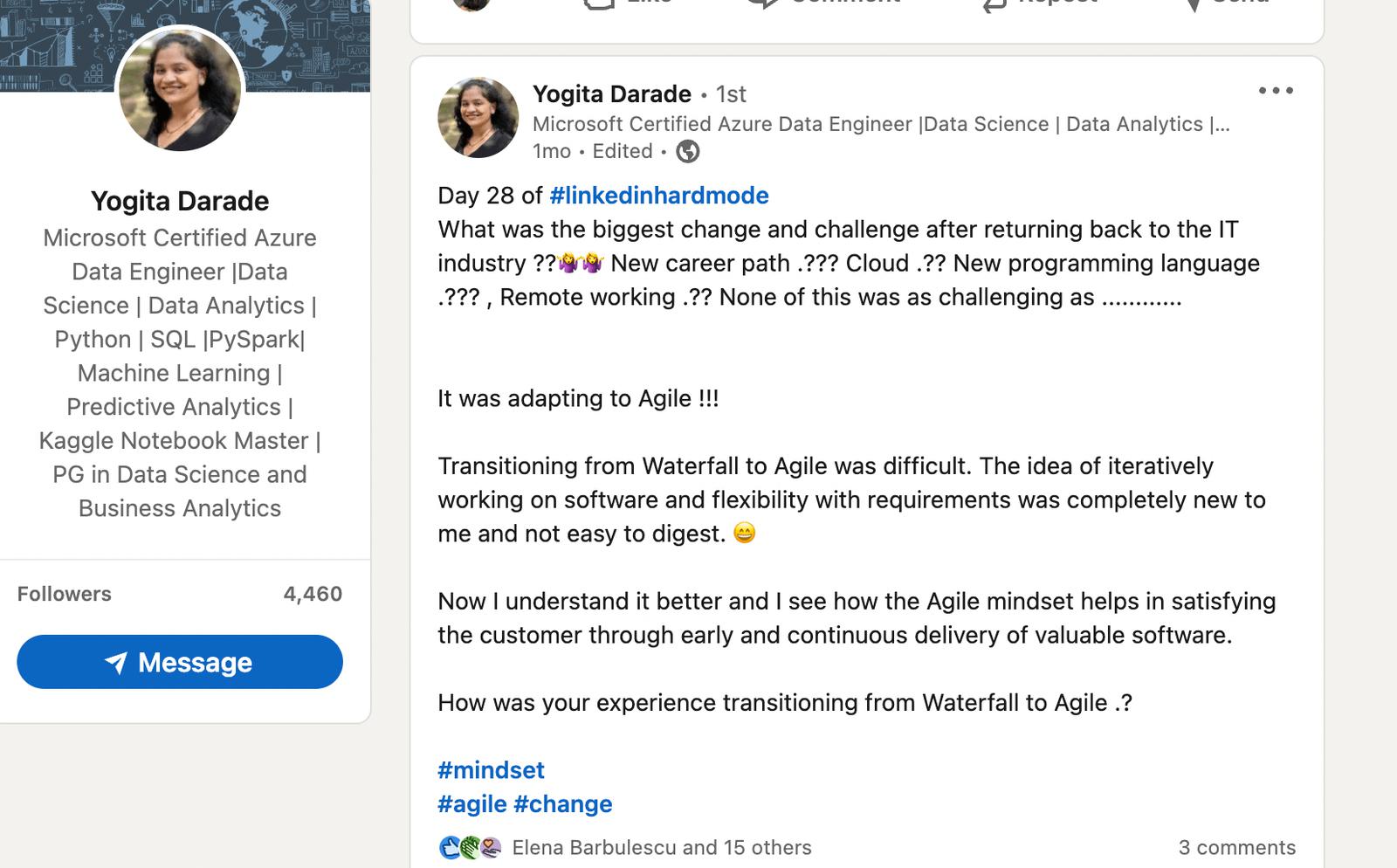View Elena Barbulescu and 15 others reactions

point(661,847)
